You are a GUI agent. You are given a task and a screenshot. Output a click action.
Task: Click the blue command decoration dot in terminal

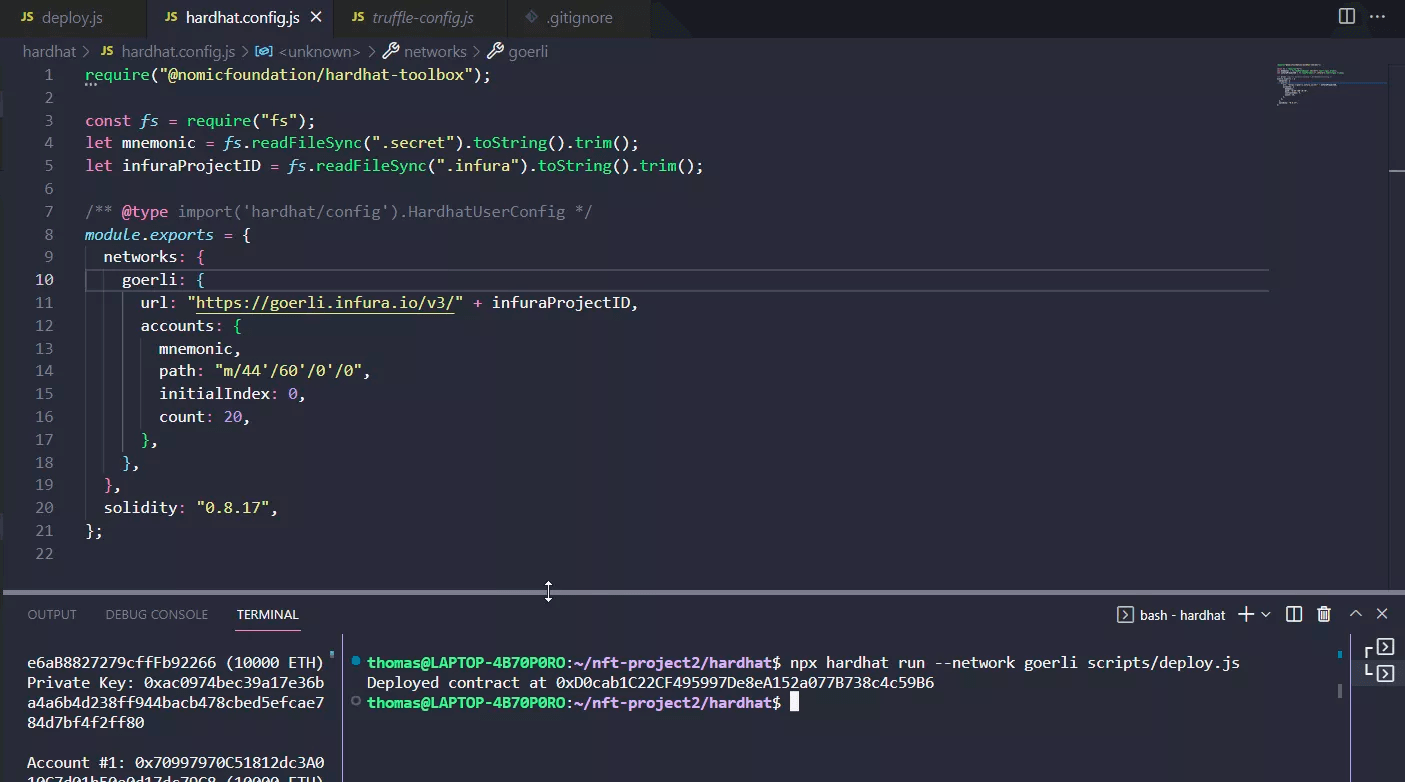(x=356, y=661)
